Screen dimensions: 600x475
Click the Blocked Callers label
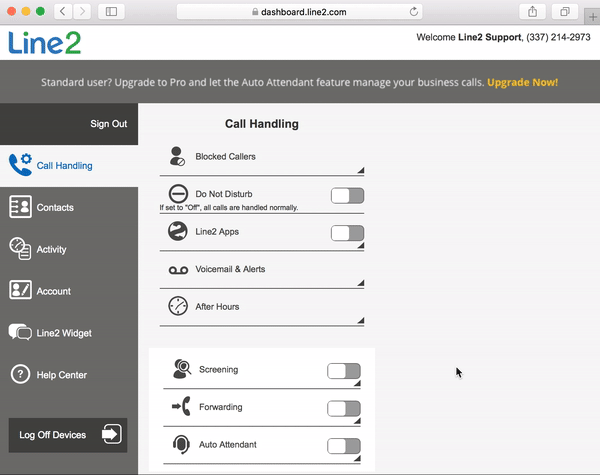(225, 157)
